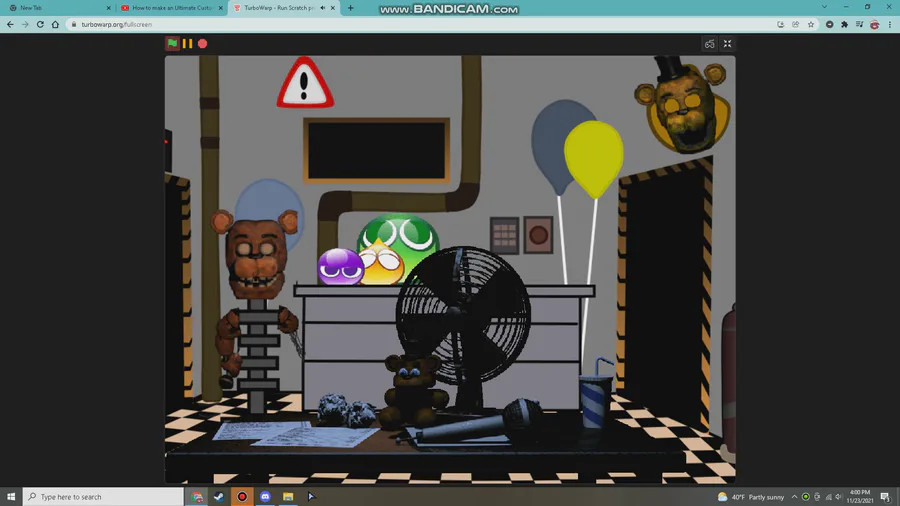Switch to the New Tab browser tab
Screen dimensions: 900x506
55,8
